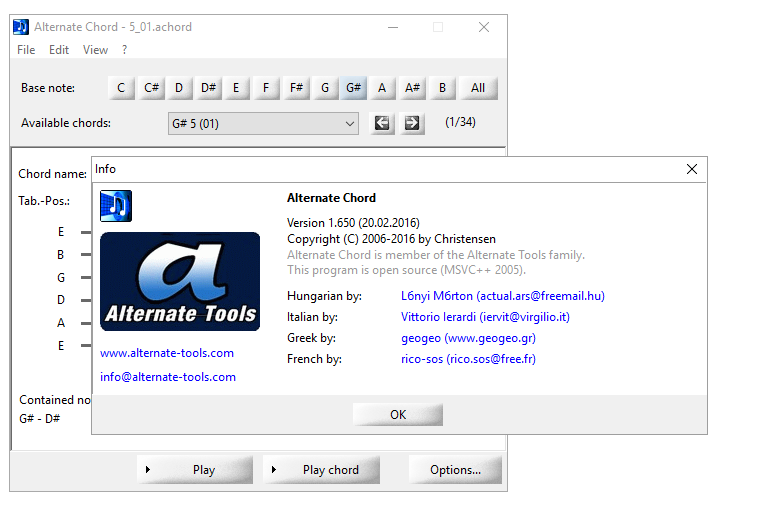Click the G string label
759x505 pixels.
61,277
